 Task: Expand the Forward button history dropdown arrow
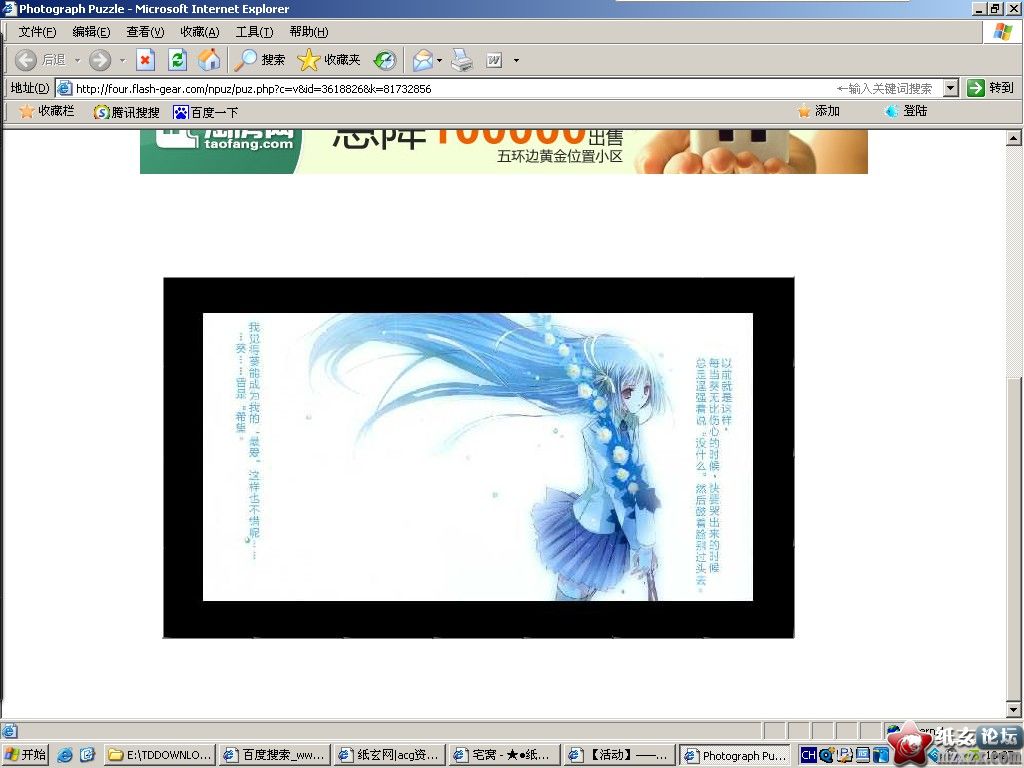[x=122, y=61]
